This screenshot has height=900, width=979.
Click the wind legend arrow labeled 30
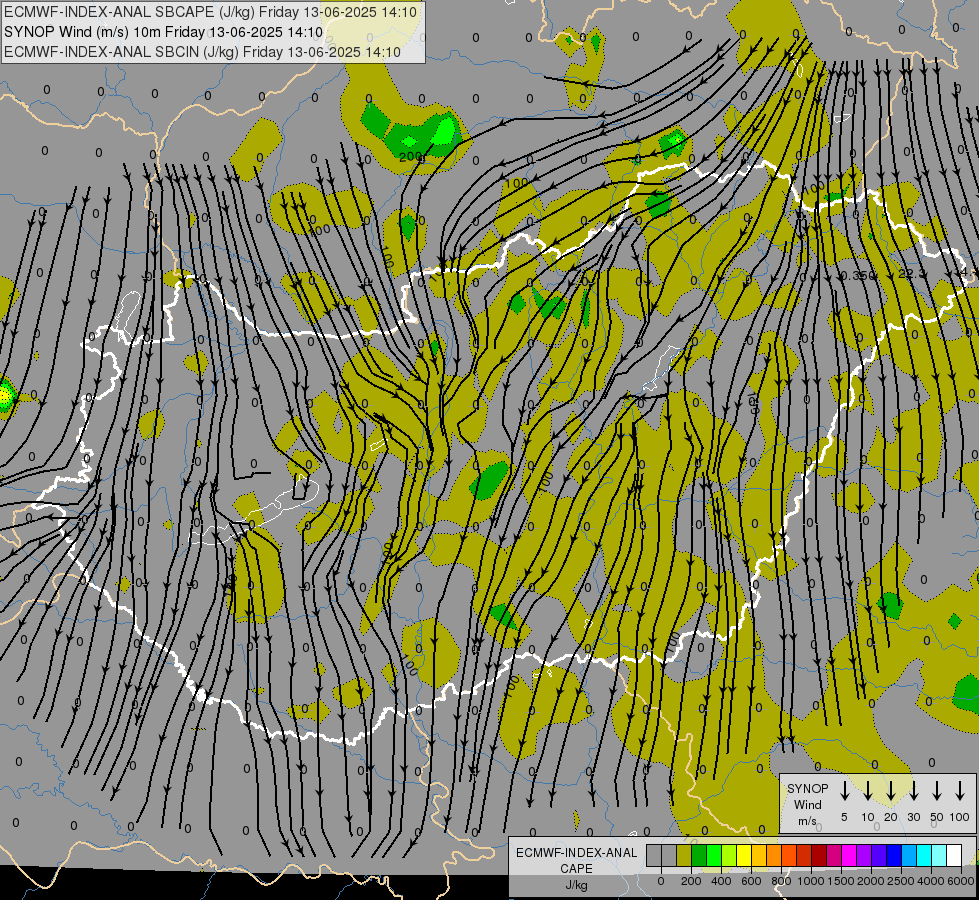click(913, 791)
